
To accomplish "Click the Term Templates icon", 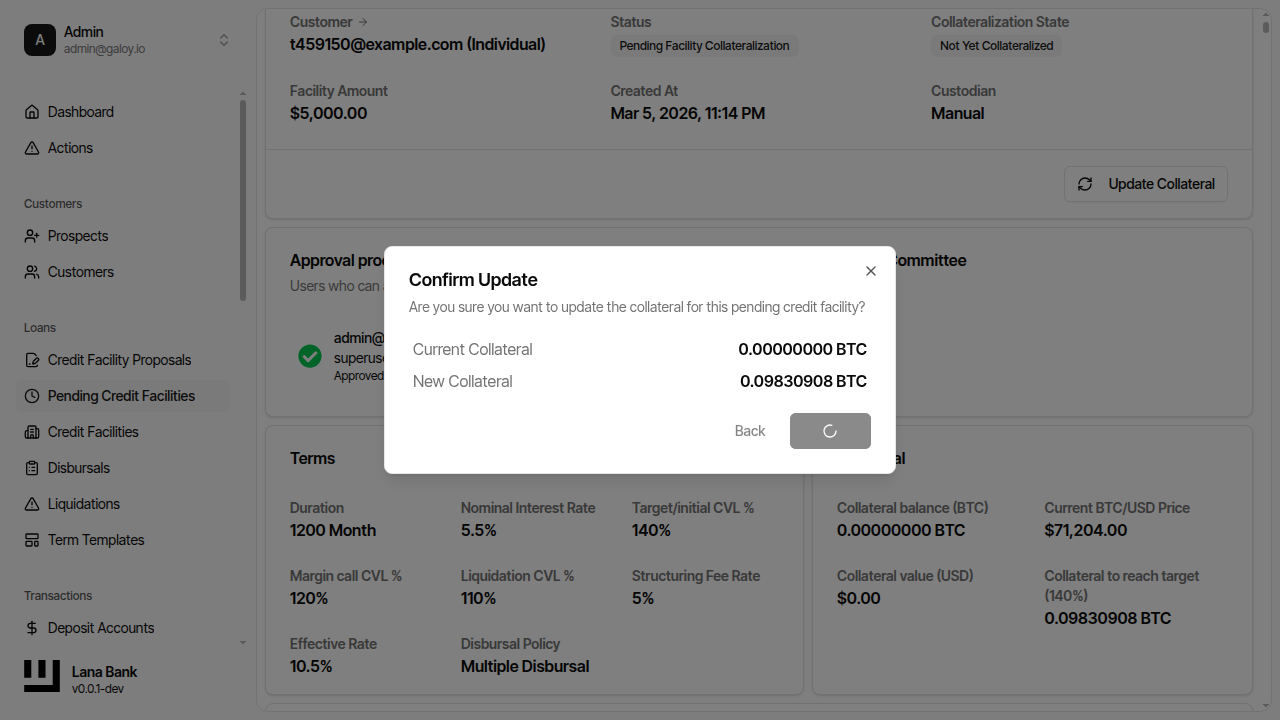I will (x=31, y=539).
